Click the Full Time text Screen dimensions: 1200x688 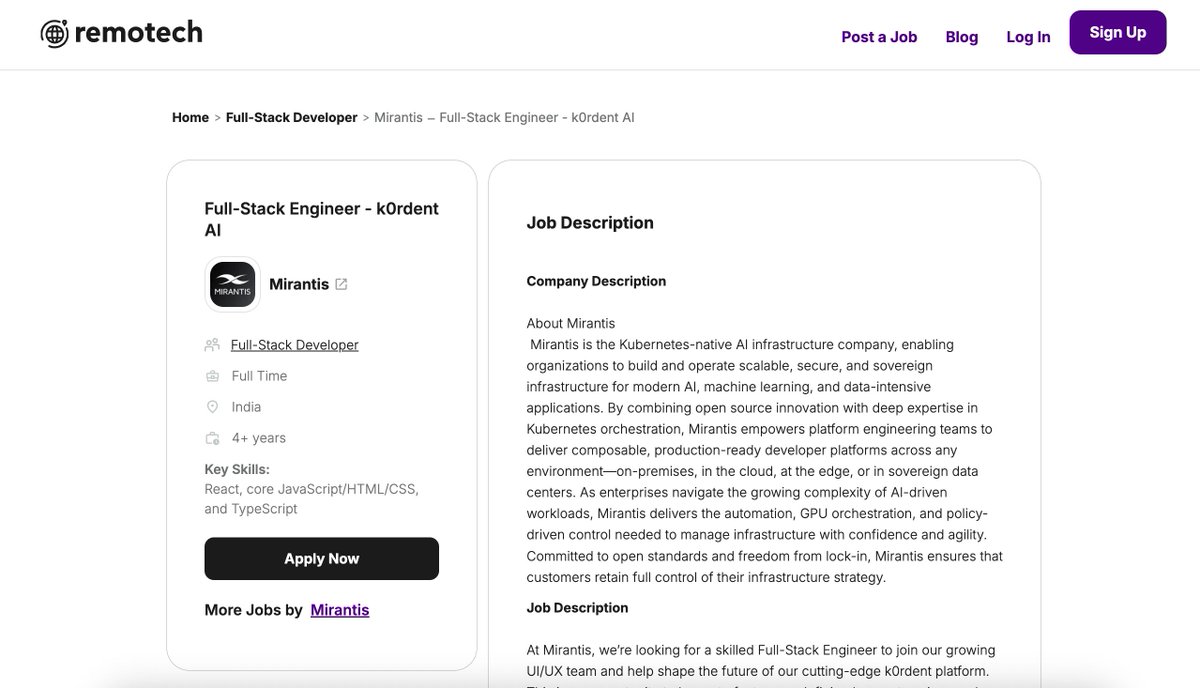(x=259, y=376)
